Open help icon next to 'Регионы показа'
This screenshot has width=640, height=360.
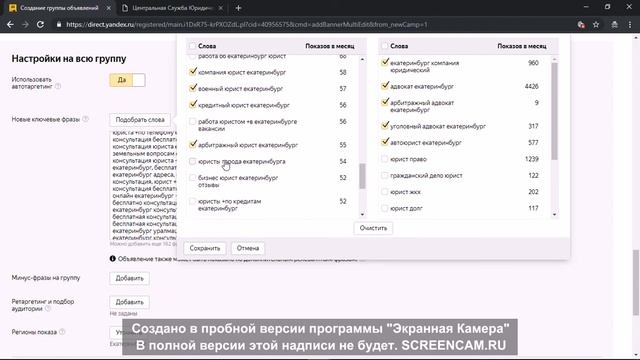[62, 332]
